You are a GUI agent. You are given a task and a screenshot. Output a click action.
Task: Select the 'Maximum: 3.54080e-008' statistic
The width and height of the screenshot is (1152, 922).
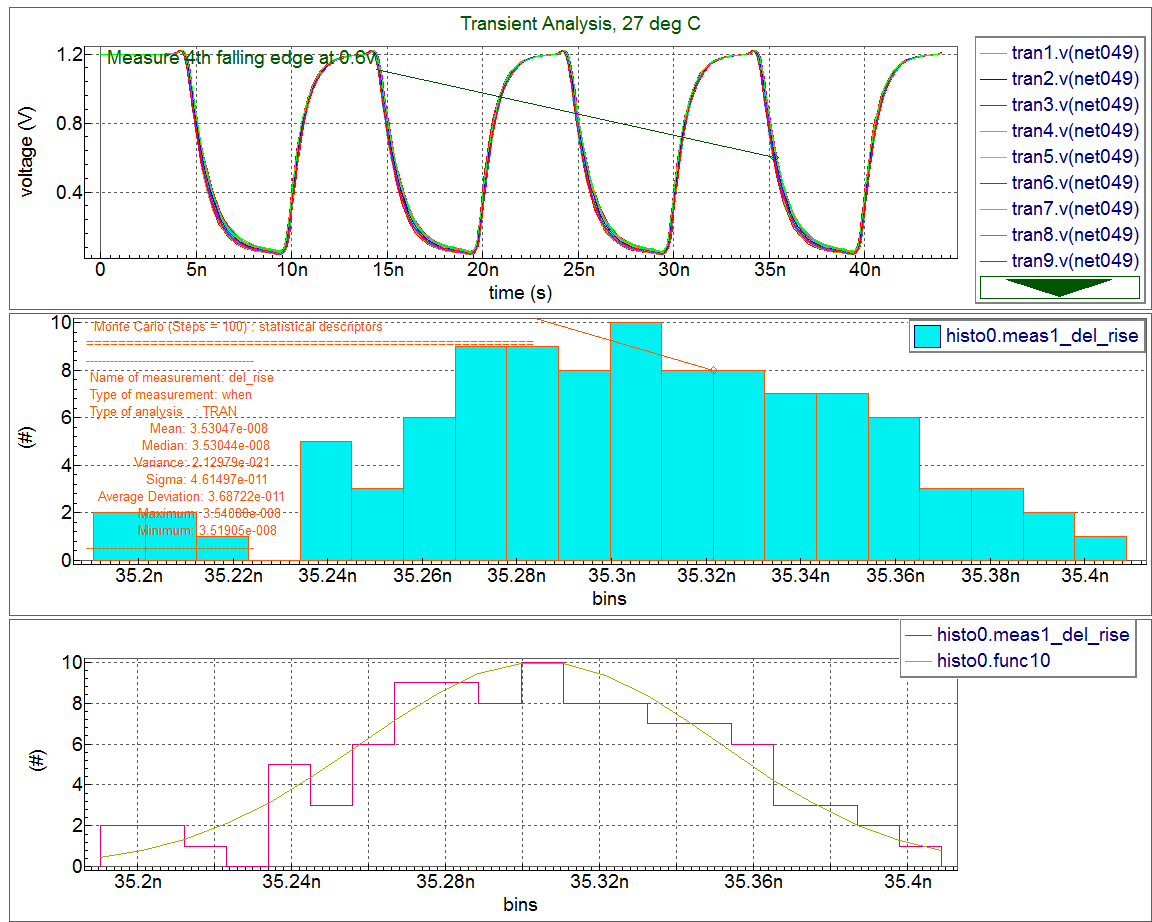point(209,514)
